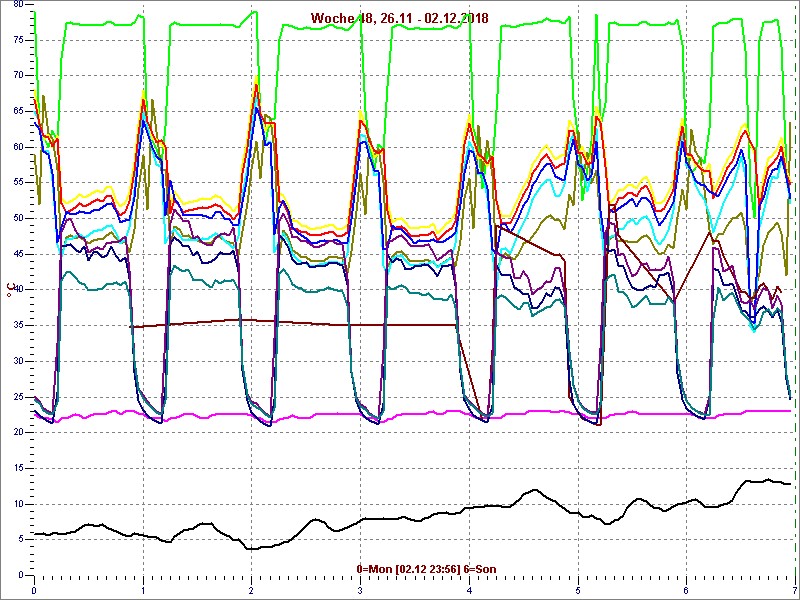Click the 3 tick label on the x-axis

coord(360,590)
